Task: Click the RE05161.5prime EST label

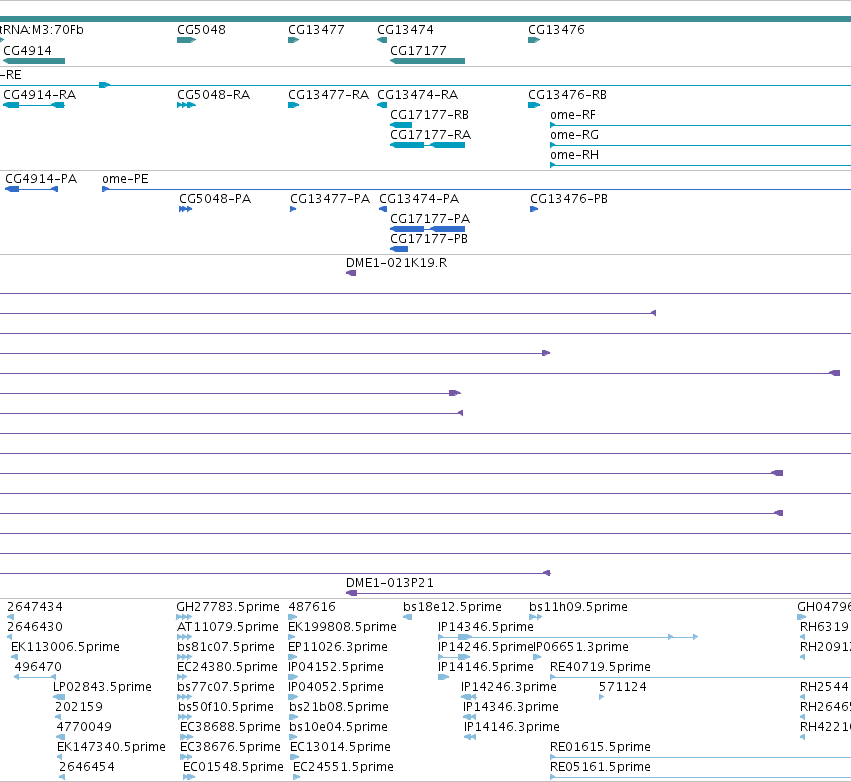Action: coord(600,767)
